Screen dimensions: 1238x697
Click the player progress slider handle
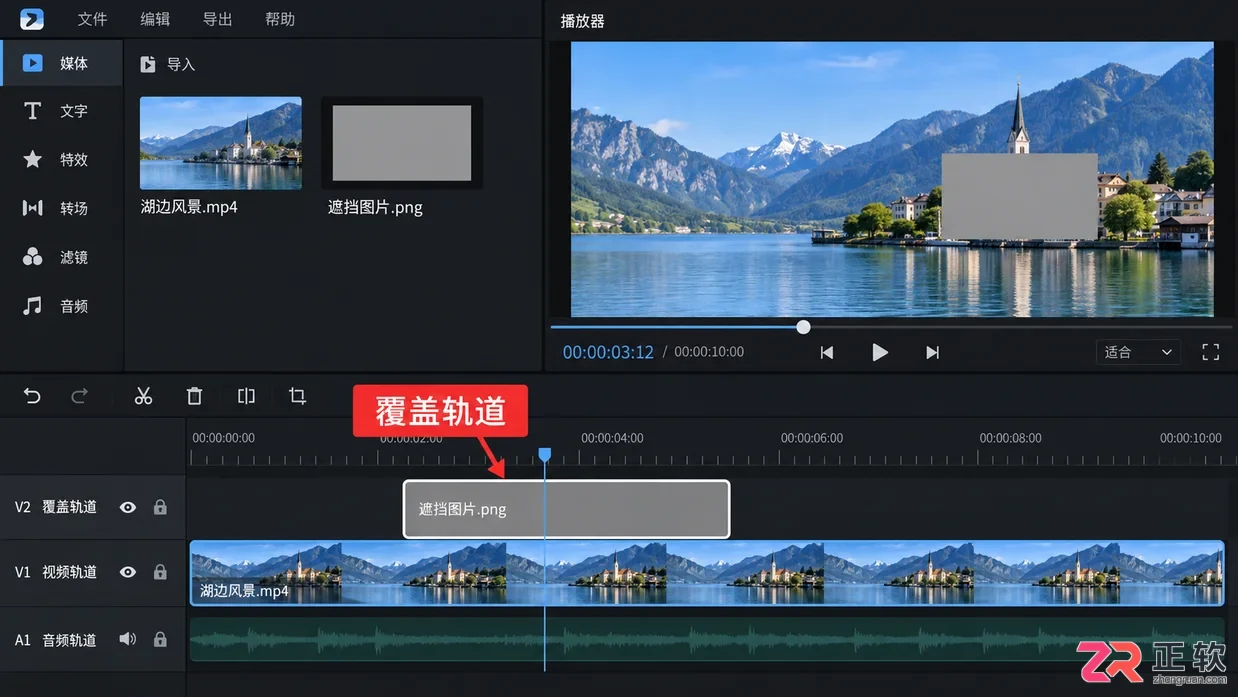coord(803,327)
